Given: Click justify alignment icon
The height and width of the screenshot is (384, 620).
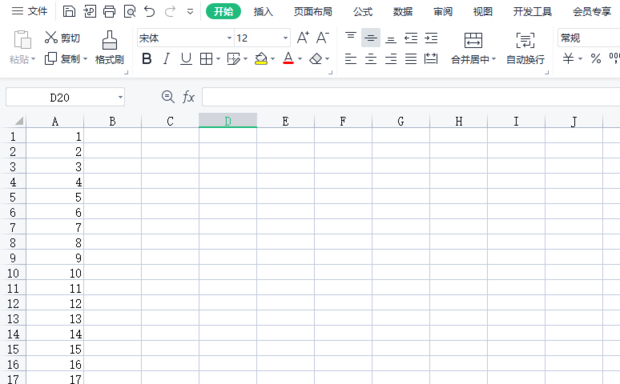Looking at the screenshot, I should pyautogui.click(x=411, y=59).
